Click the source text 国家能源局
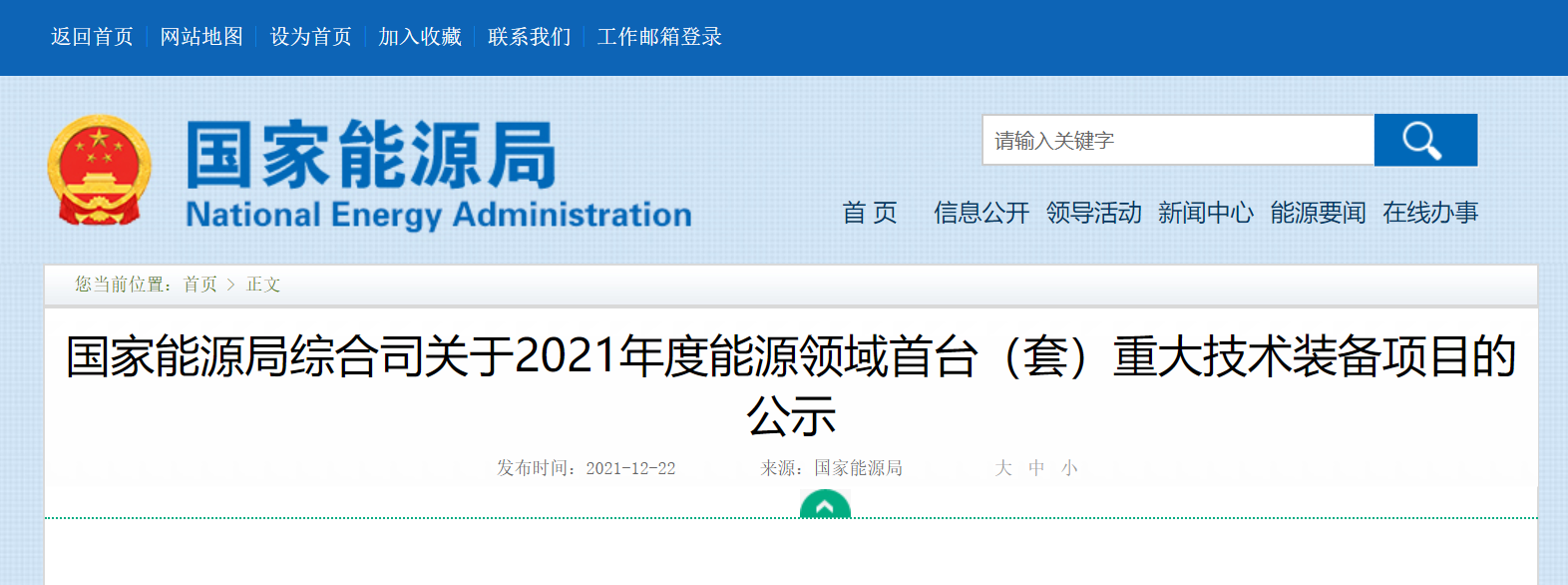The image size is (1568, 585). tap(858, 468)
